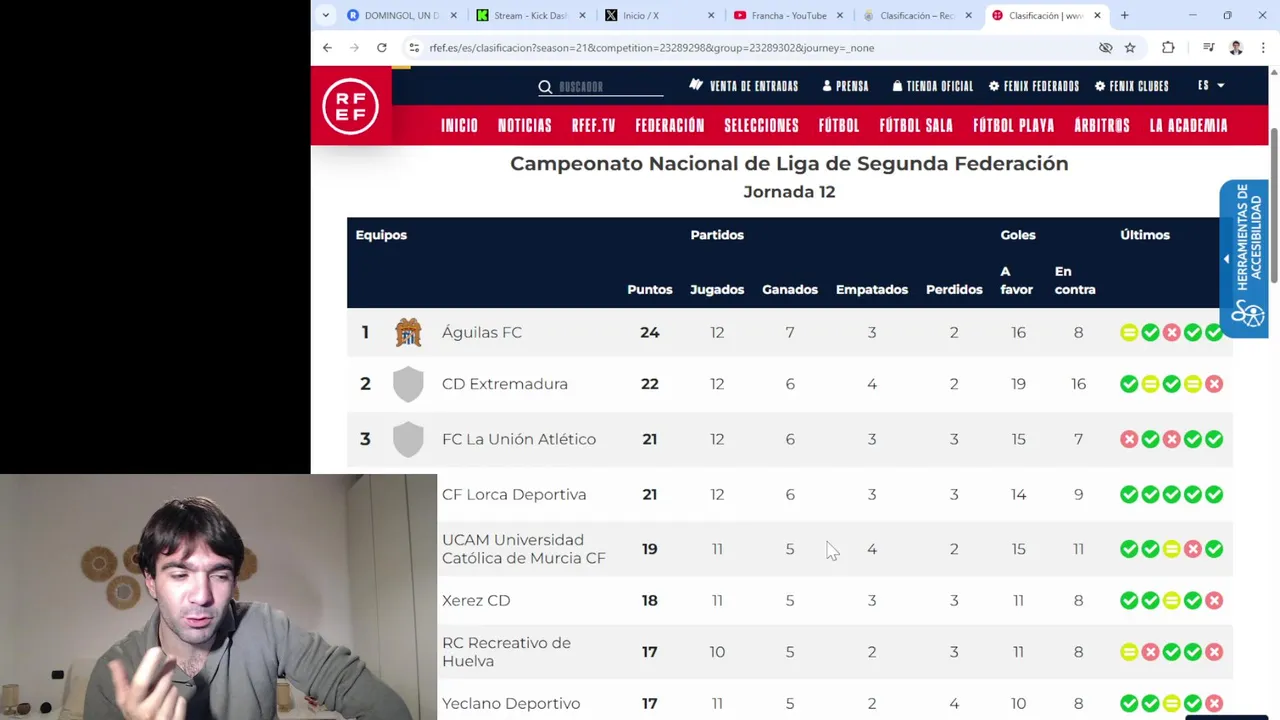Click FC La Unión Atlético first loss icon
This screenshot has height=720, width=1280.
coord(1129,439)
